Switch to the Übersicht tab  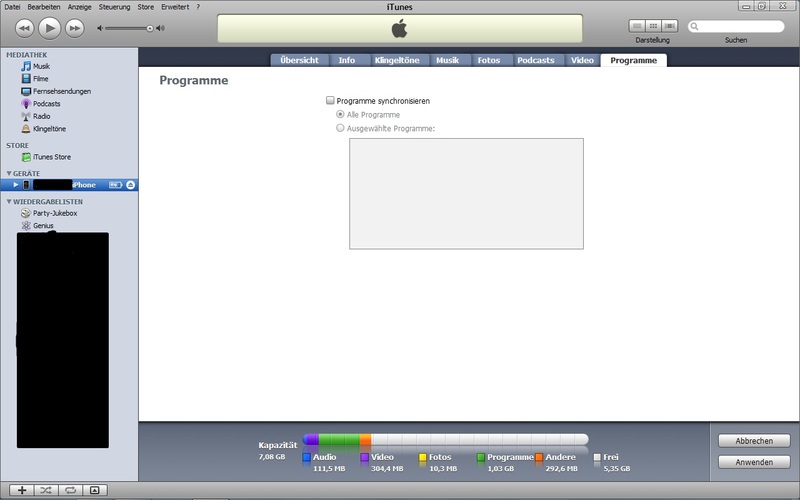[299, 60]
